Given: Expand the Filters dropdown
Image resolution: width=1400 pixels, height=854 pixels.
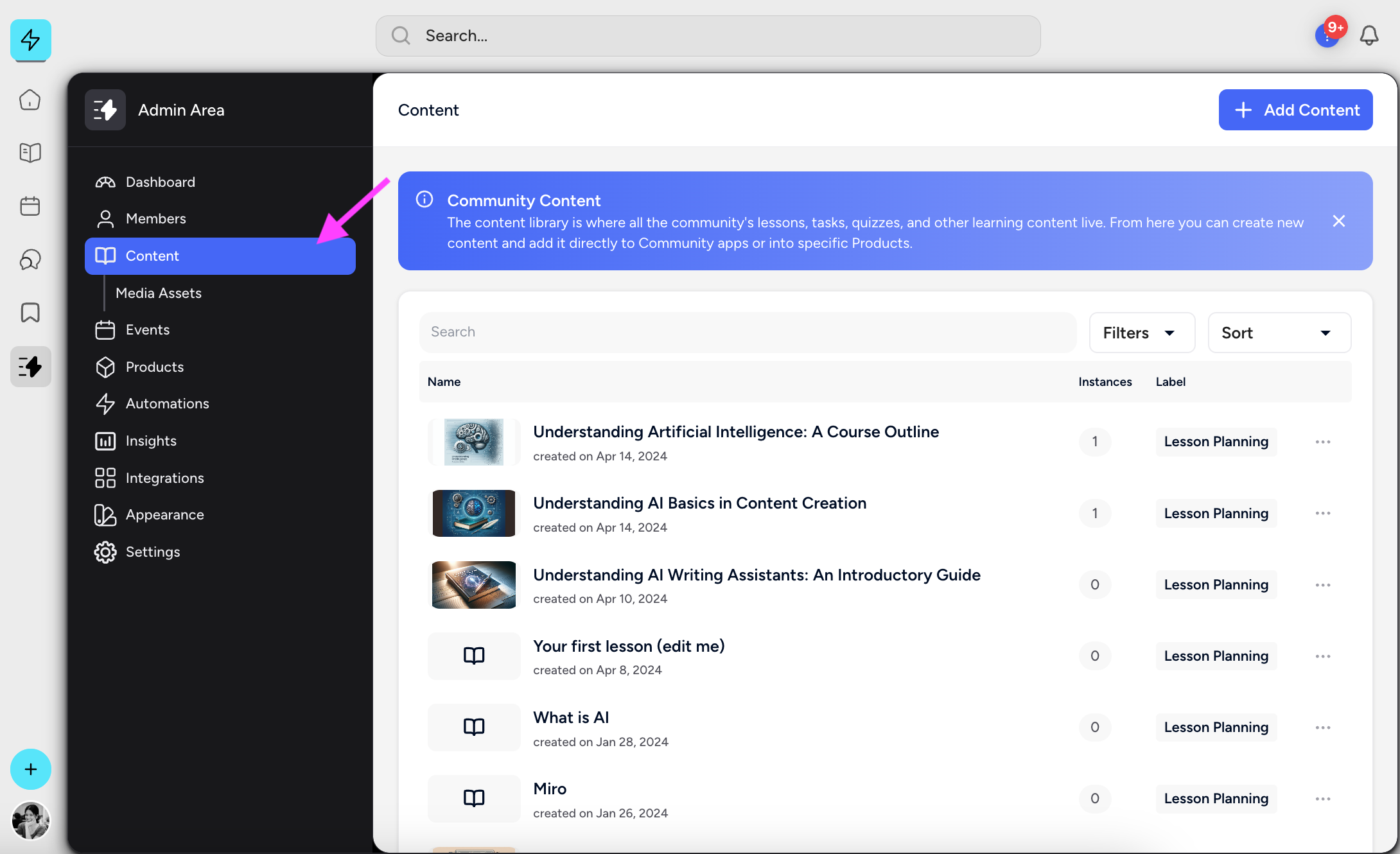Looking at the screenshot, I should (1141, 333).
